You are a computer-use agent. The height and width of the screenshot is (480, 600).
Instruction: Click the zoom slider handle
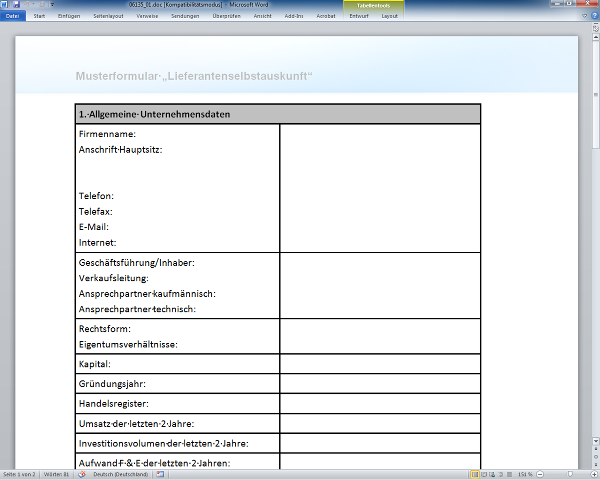click(x=568, y=474)
